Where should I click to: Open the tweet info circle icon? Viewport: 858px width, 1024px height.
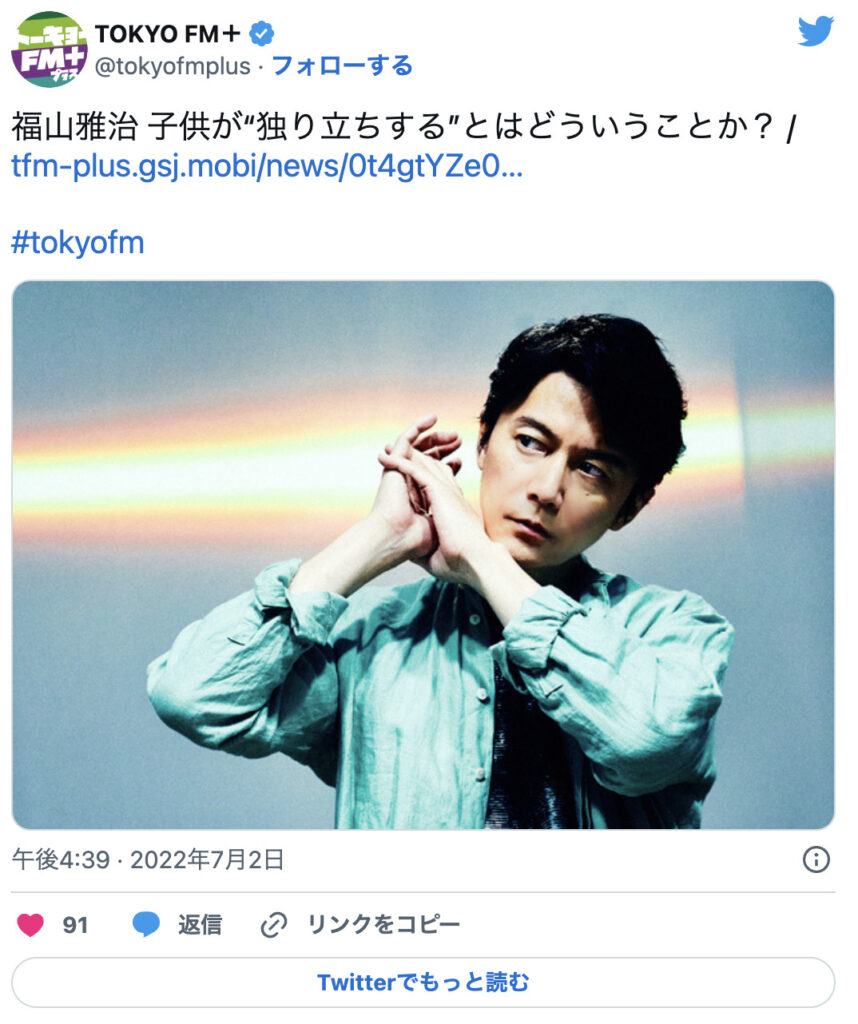click(x=816, y=860)
